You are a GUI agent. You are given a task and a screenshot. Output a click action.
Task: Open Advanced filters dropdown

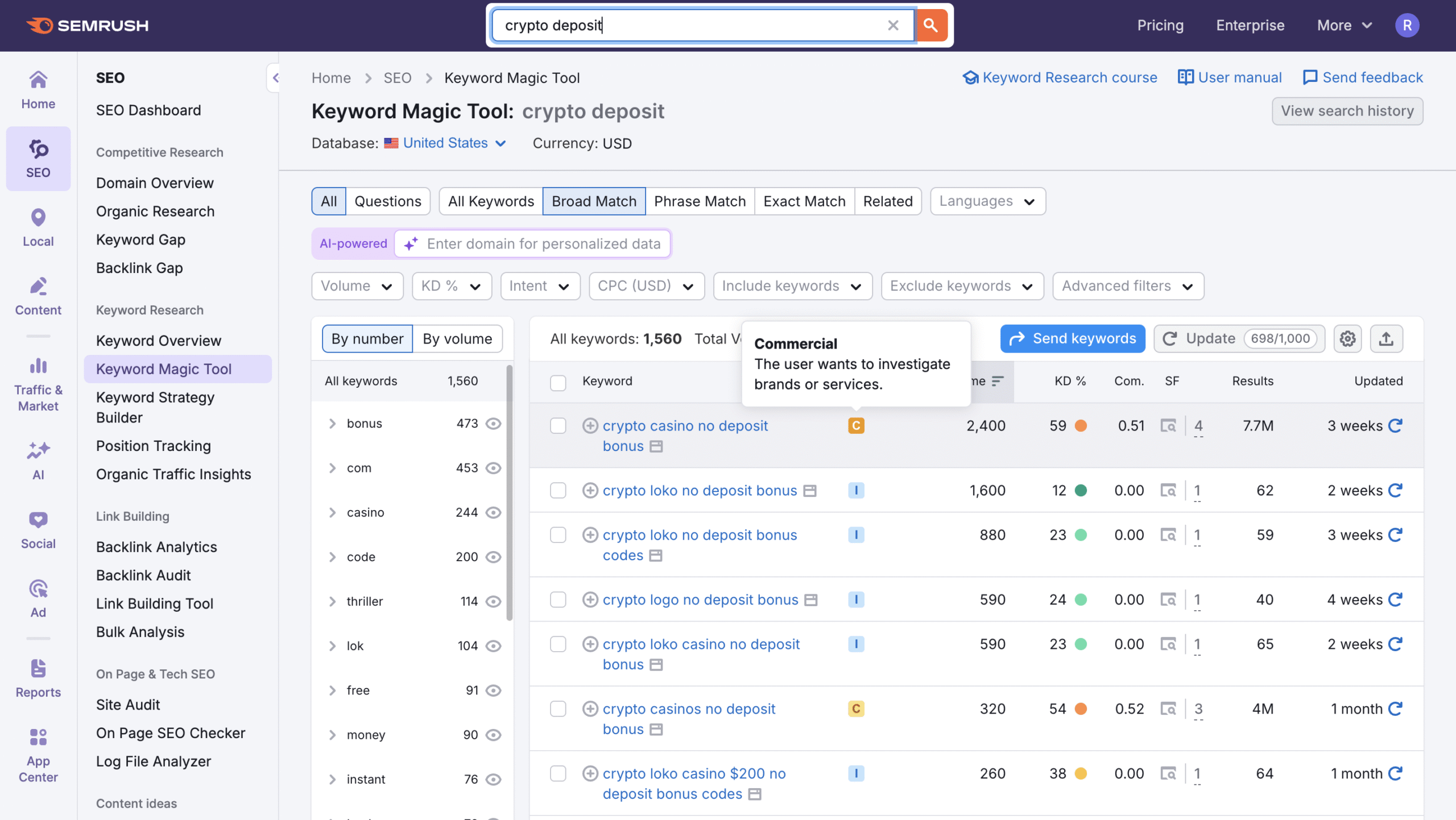(1128, 286)
